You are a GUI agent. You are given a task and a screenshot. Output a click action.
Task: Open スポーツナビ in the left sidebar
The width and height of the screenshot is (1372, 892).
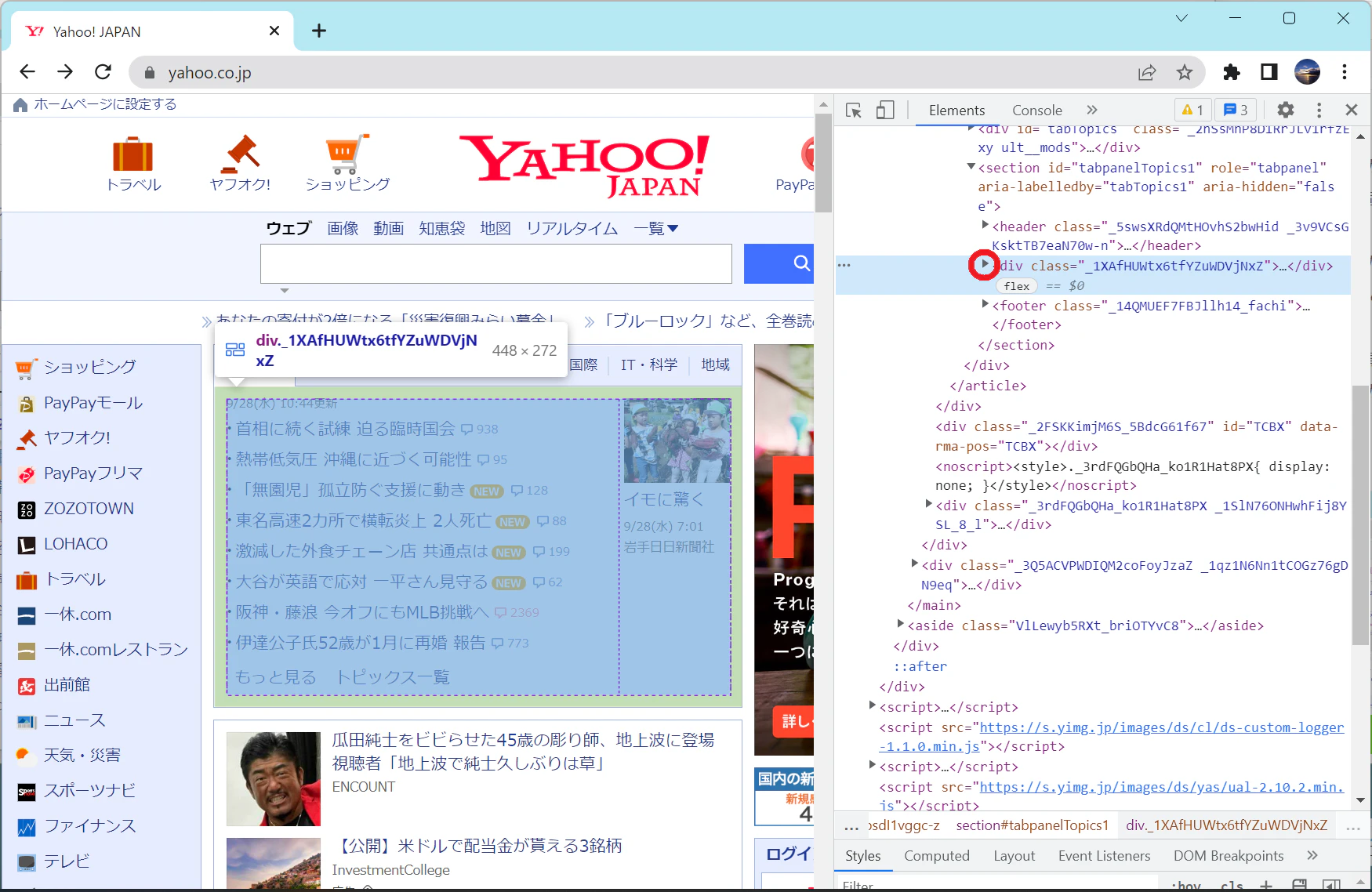tap(89, 791)
